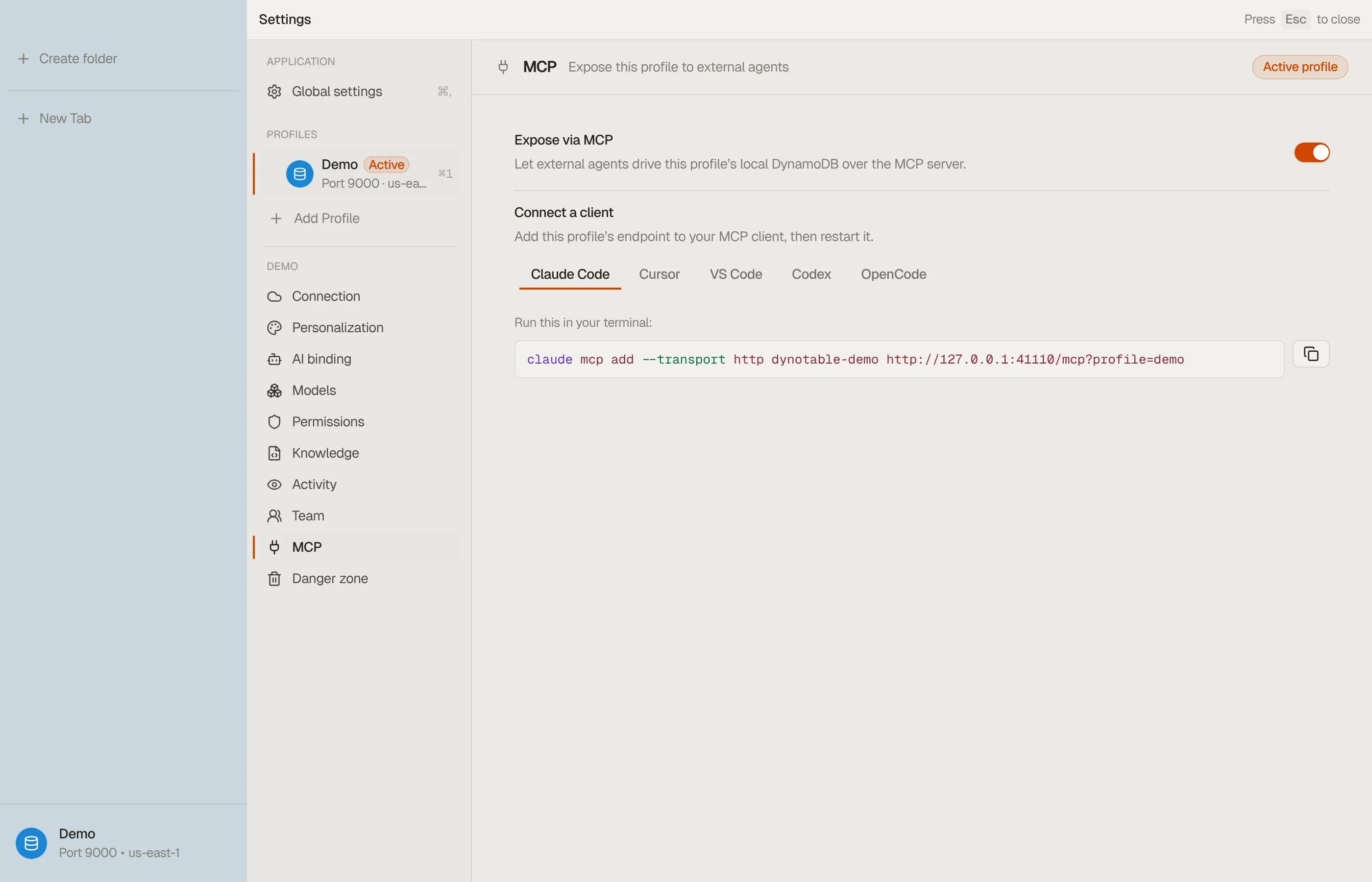Click the Esc key hint to close
Viewport: 1372px width, 882px height.
1295,20
